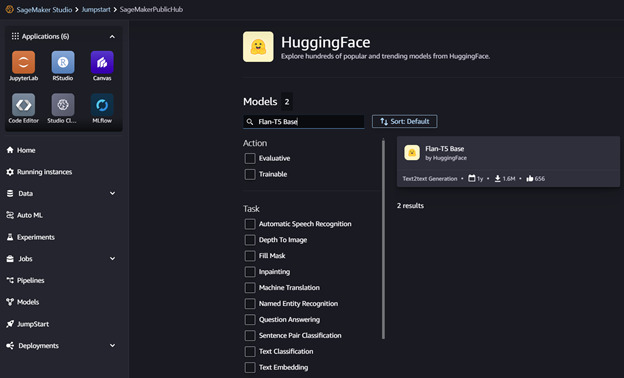The height and width of the screenshot is (378, 624).
Task: Open the Sort: Default dropdown
Action: 404,121
